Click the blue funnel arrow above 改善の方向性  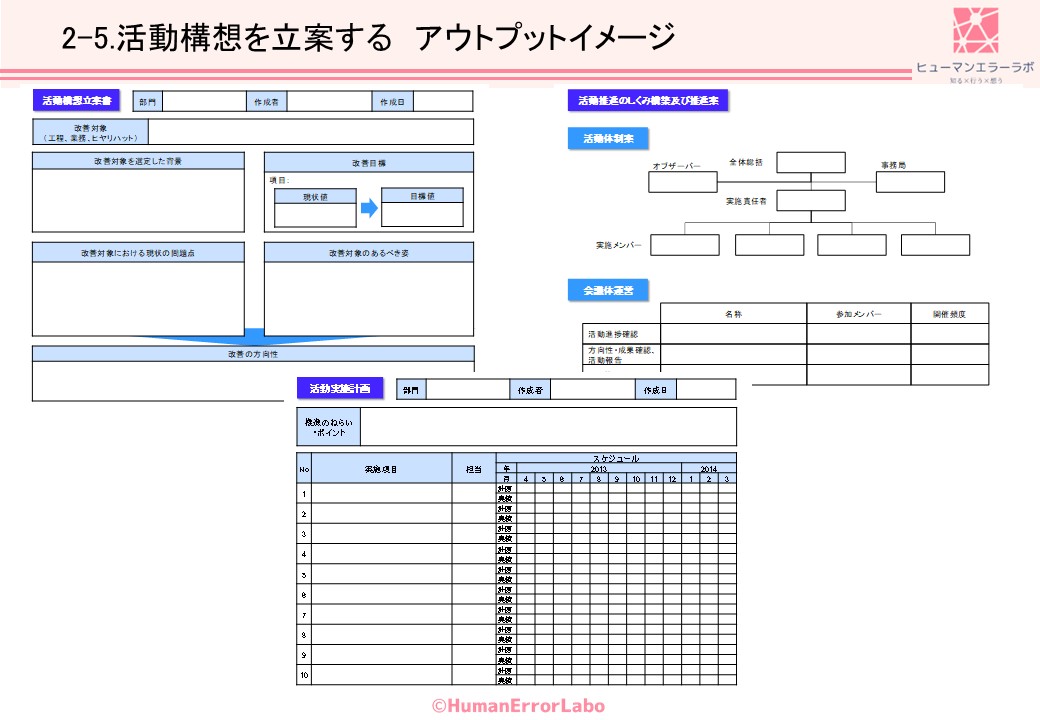[x=253, y=338]
